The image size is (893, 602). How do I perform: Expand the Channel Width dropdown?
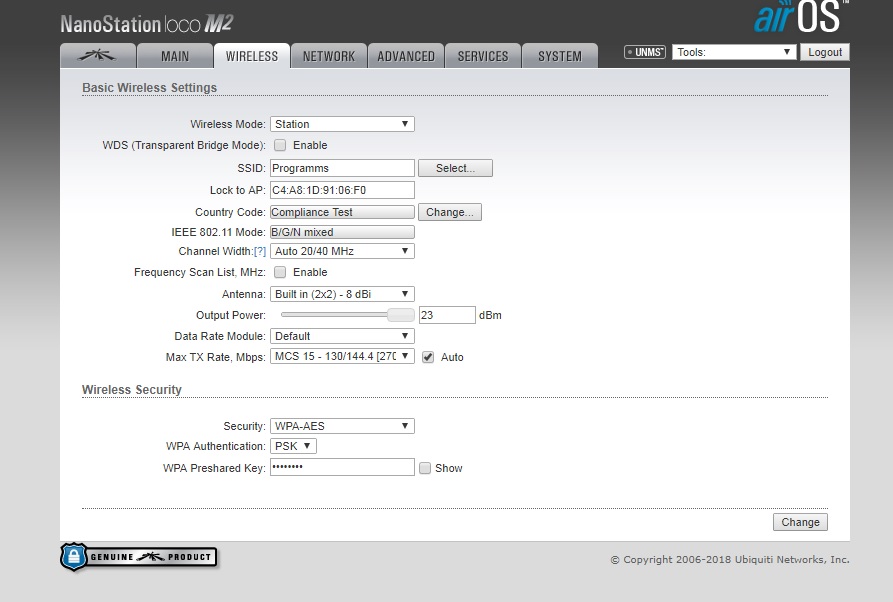tap(342, 251)
